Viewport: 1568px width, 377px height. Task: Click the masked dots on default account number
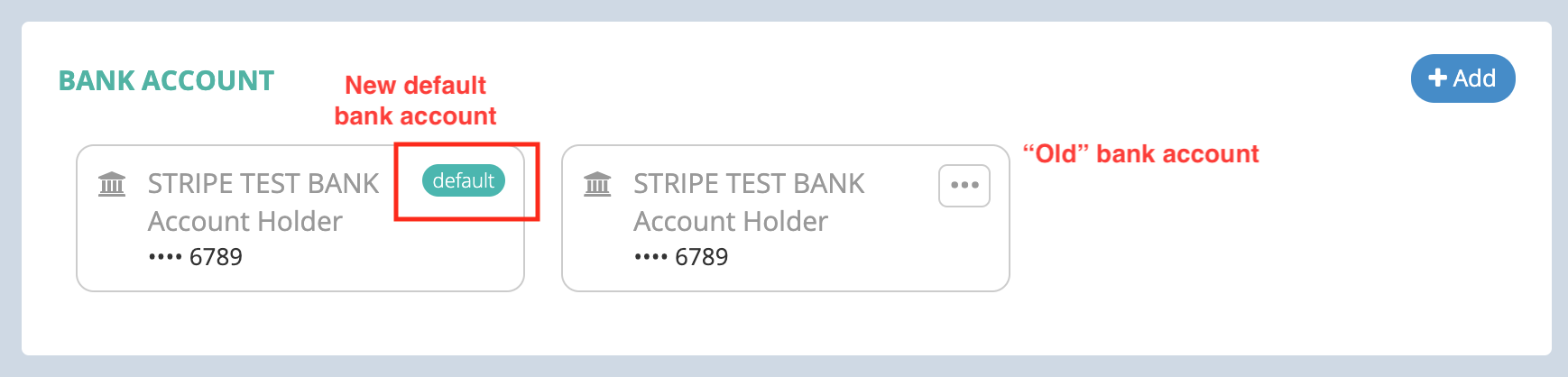tap(165, 257)
